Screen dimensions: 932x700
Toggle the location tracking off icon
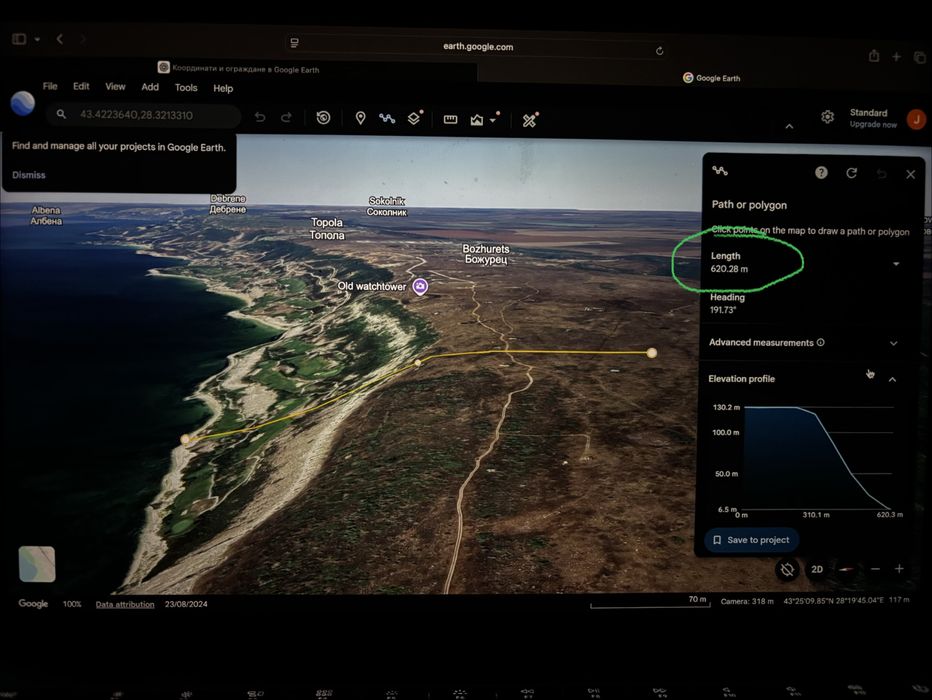tap(787, 569)
